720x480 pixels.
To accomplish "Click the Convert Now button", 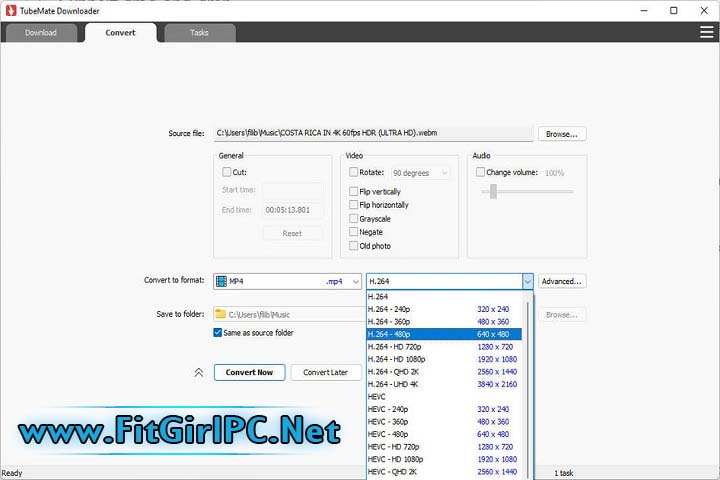I will pyautogui.click(x=249, y=372).
